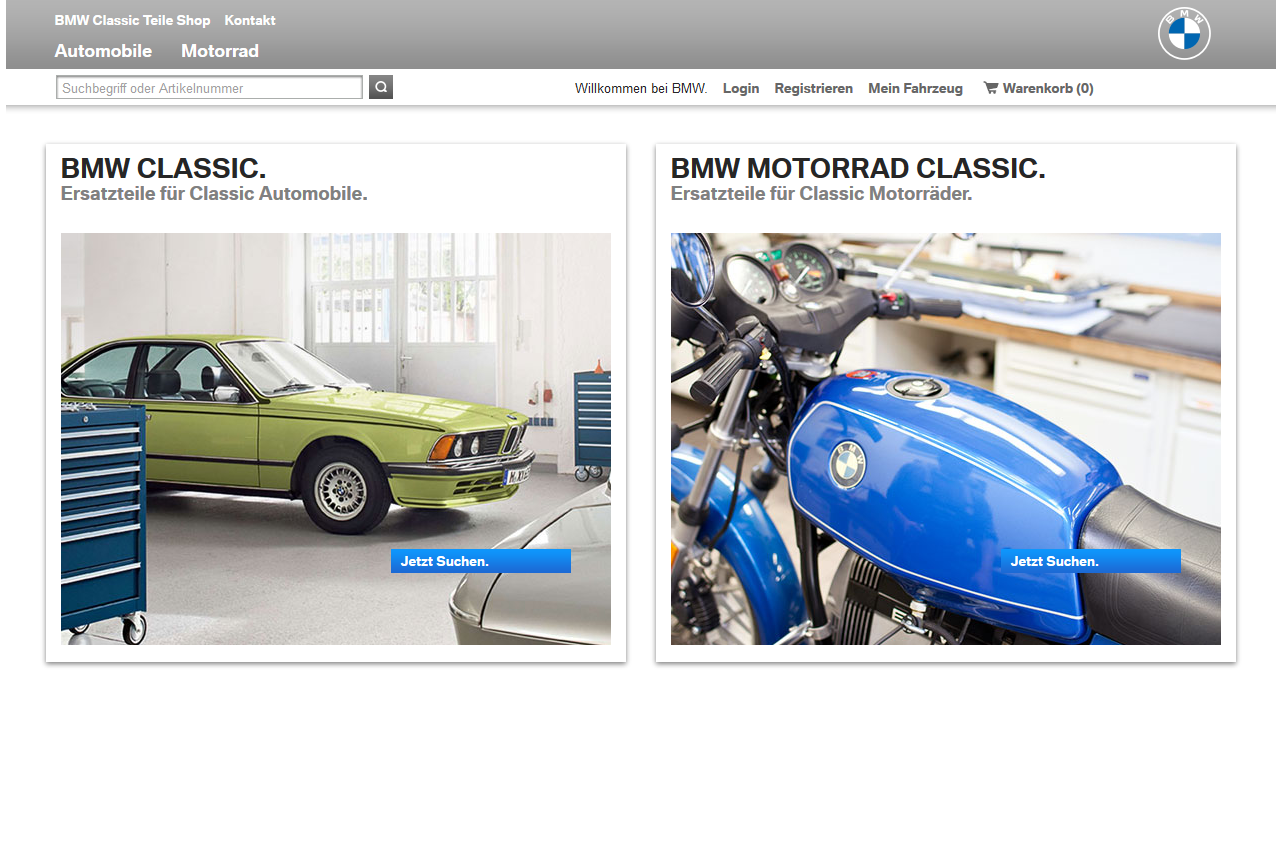Open the Motorrad menu
Image resolution: width=1280 pixels, height=850 pixels.
point(220,51)
